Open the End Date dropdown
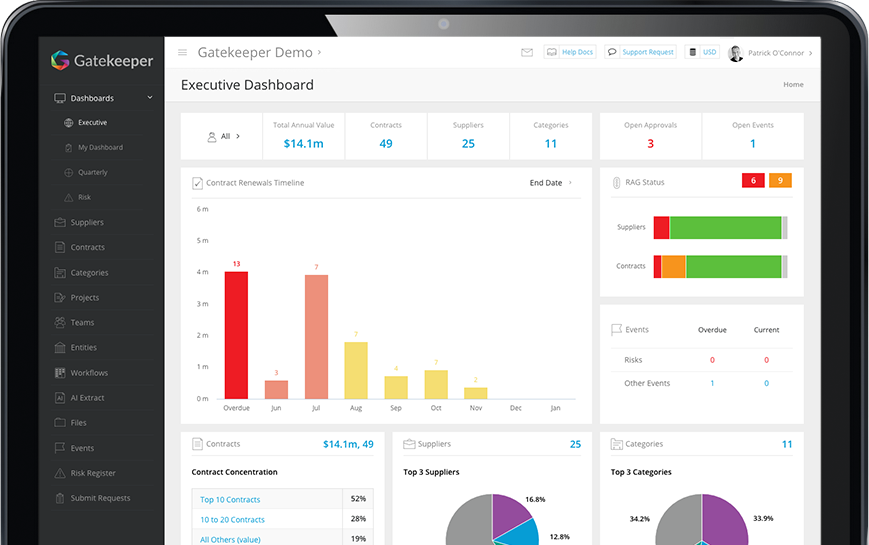Image resolution: width=869 pixels, height=545 pixels. (551, 183)
